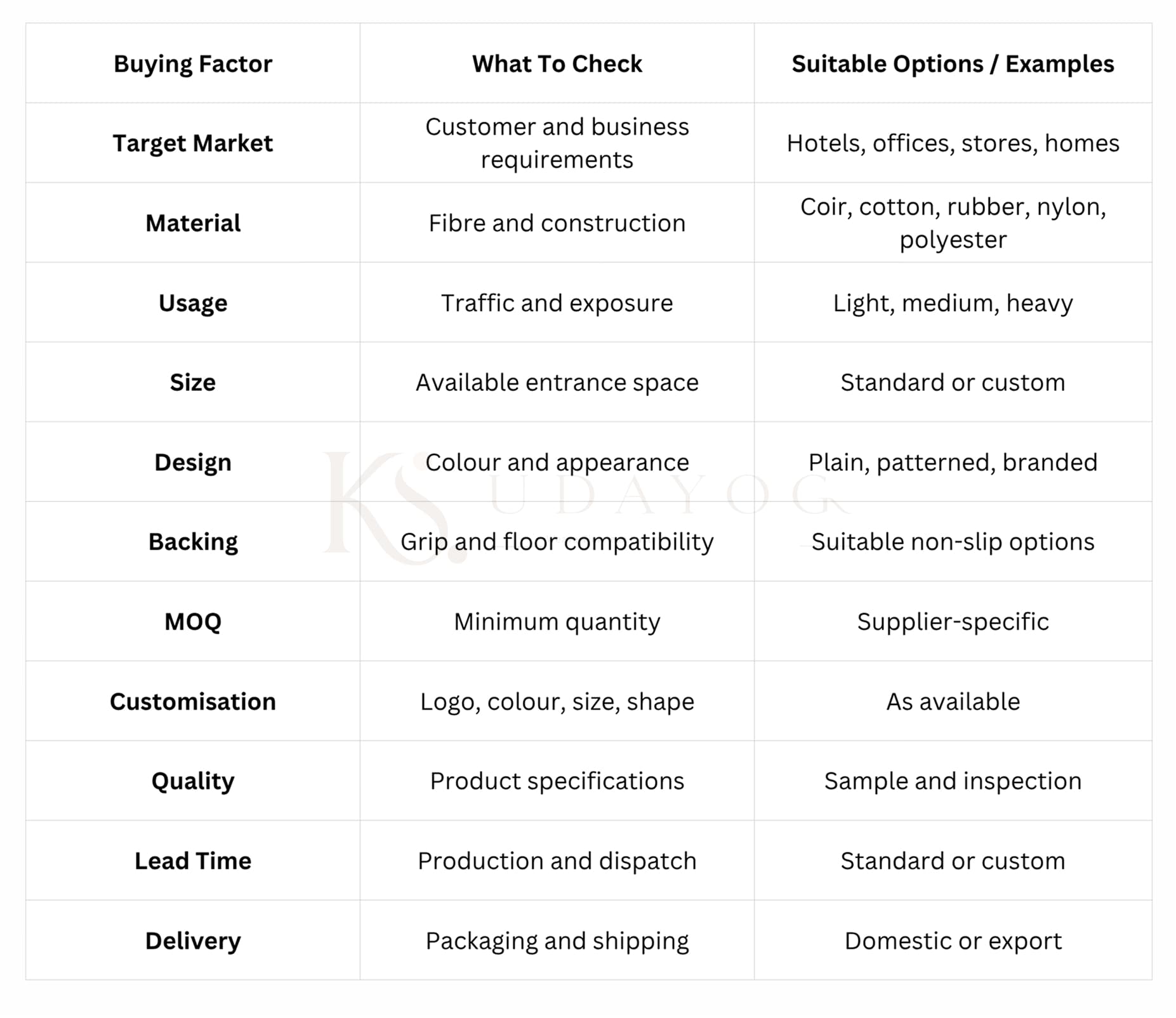Click the Usage row label
This screenshot has height=1018, width=1176.
click(x=192, y=303)
